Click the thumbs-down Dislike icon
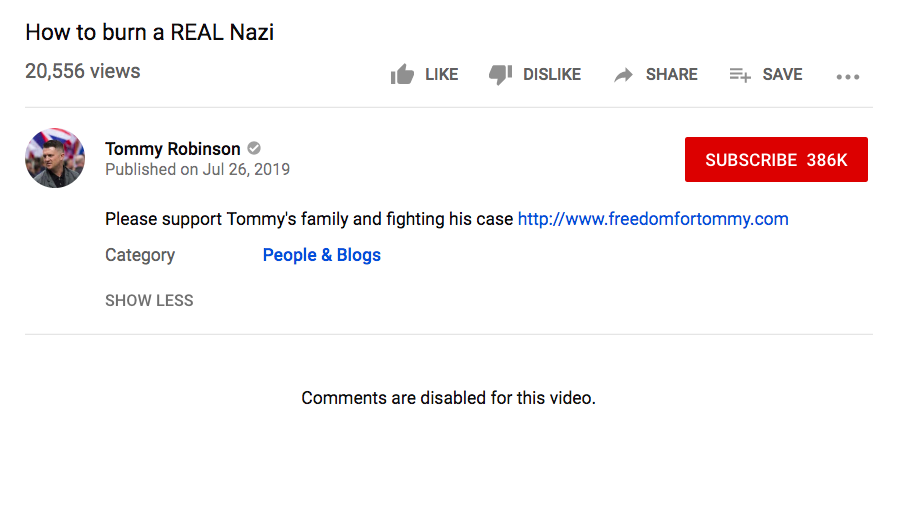The image size is (897, 507). pyautogui.click(x=500, y=75)
